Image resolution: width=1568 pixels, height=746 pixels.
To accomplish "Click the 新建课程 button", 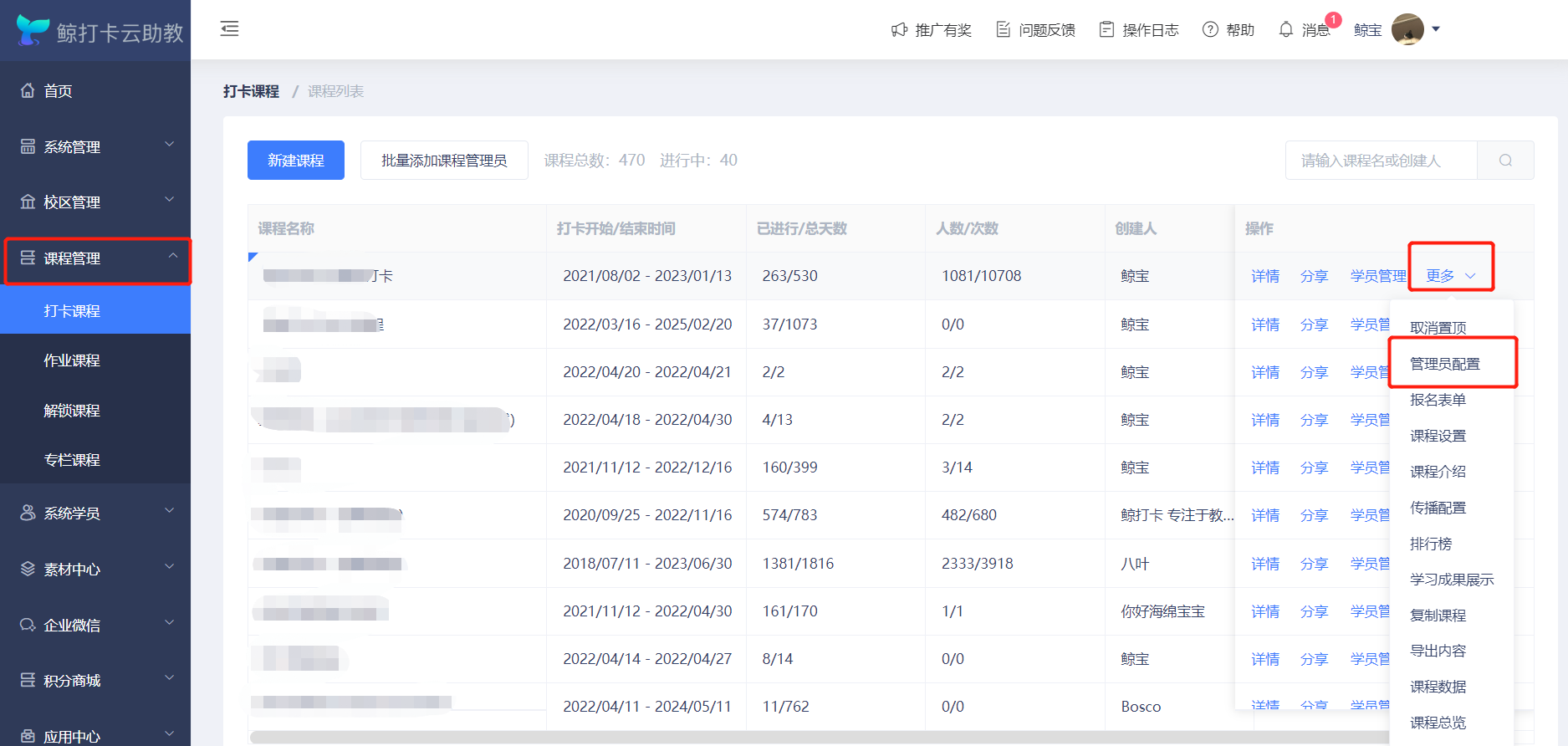I will coord(296,161).
